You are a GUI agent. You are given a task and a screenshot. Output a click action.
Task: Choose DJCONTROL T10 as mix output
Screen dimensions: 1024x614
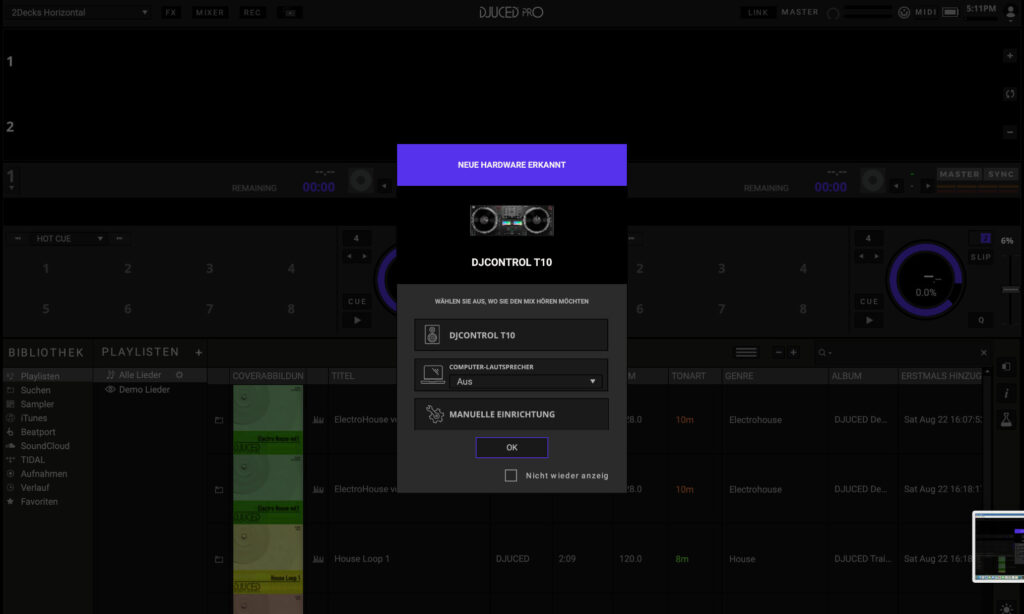(511, 335)
